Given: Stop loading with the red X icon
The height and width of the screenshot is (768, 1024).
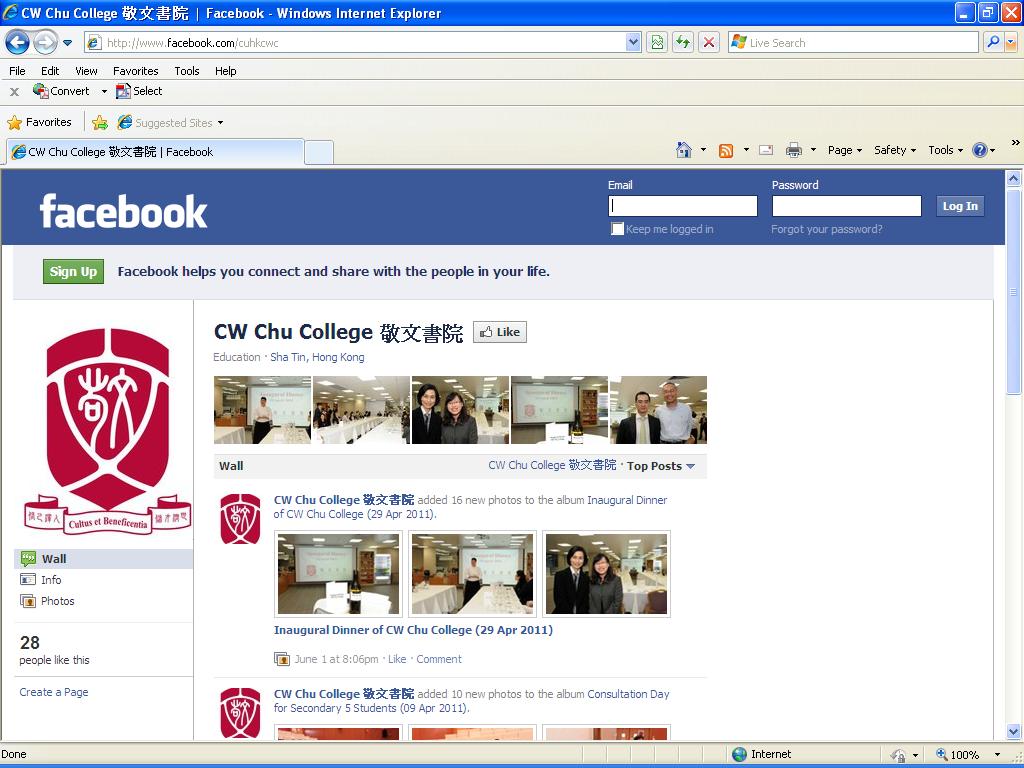Looking at the screenshot, I should click(709, 43).
